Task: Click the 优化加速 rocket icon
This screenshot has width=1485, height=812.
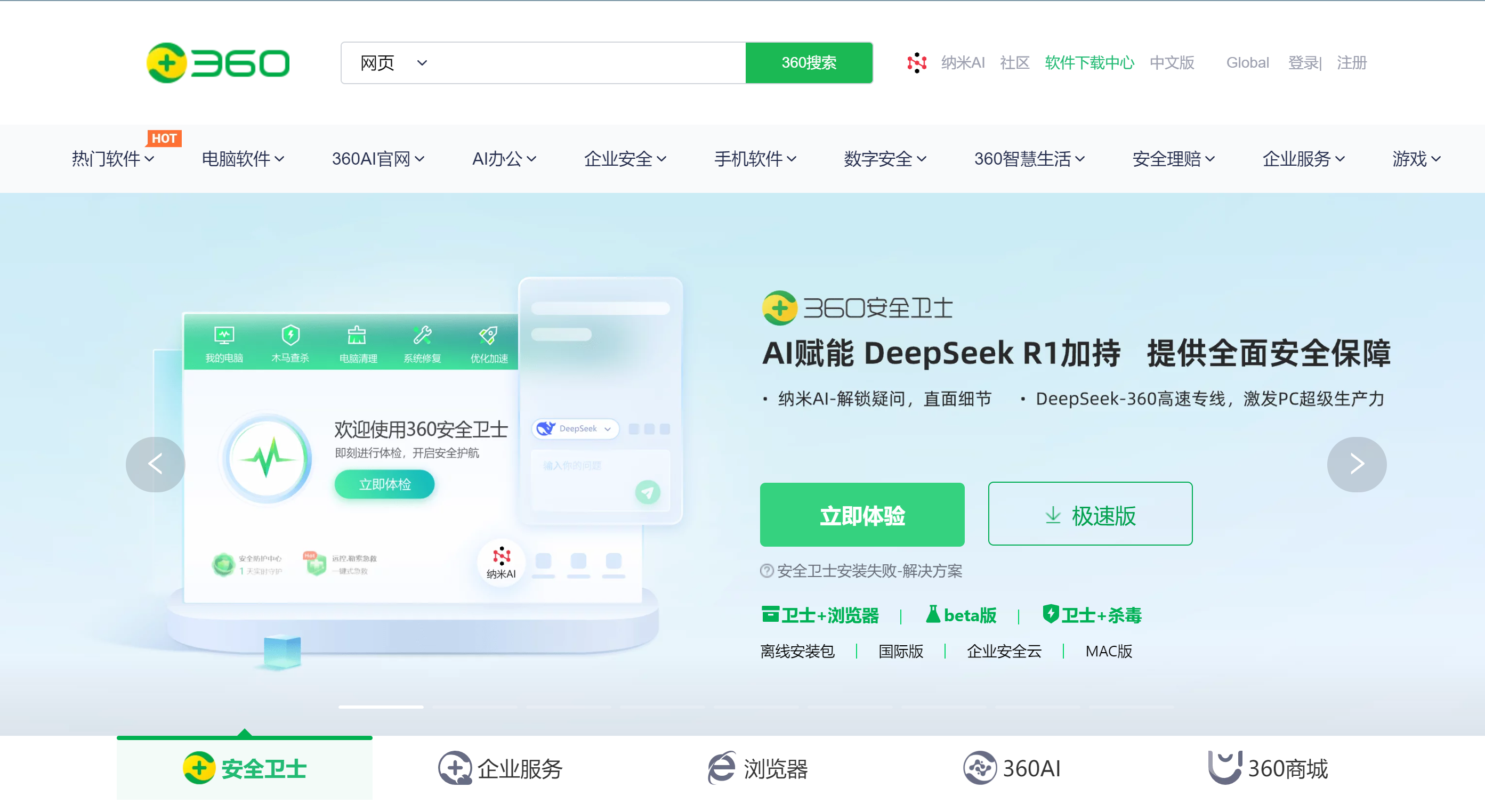Action: coord(488,335)
